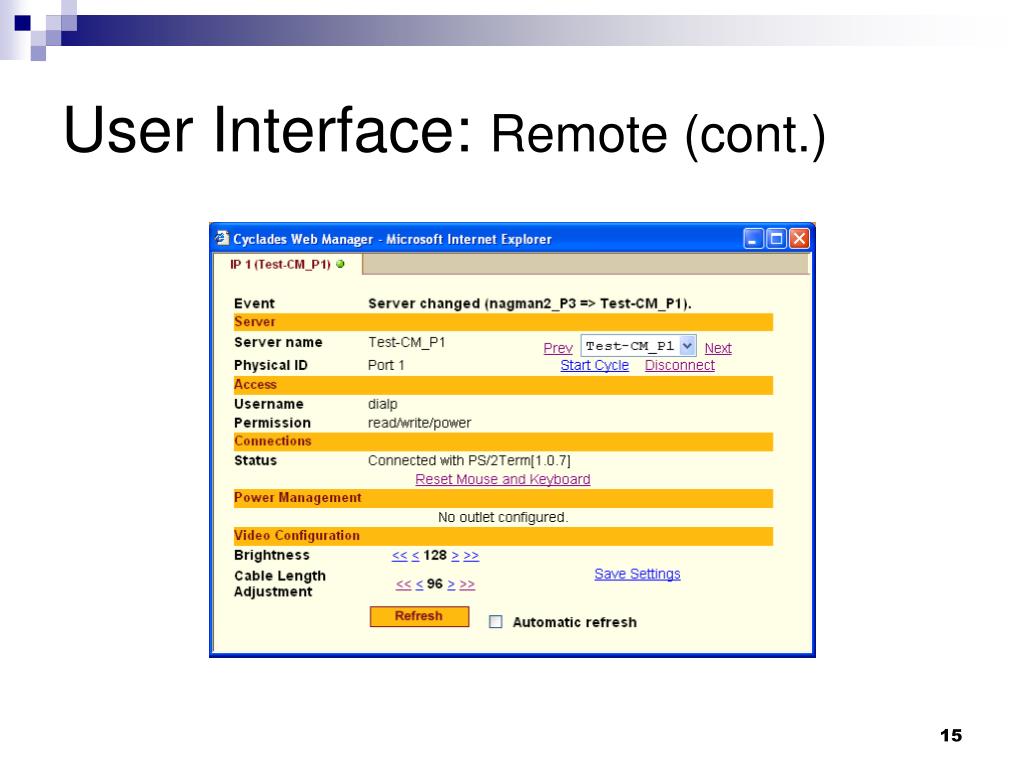Increase Brightness by single step (>)
1024x768 pixels.
455,556
